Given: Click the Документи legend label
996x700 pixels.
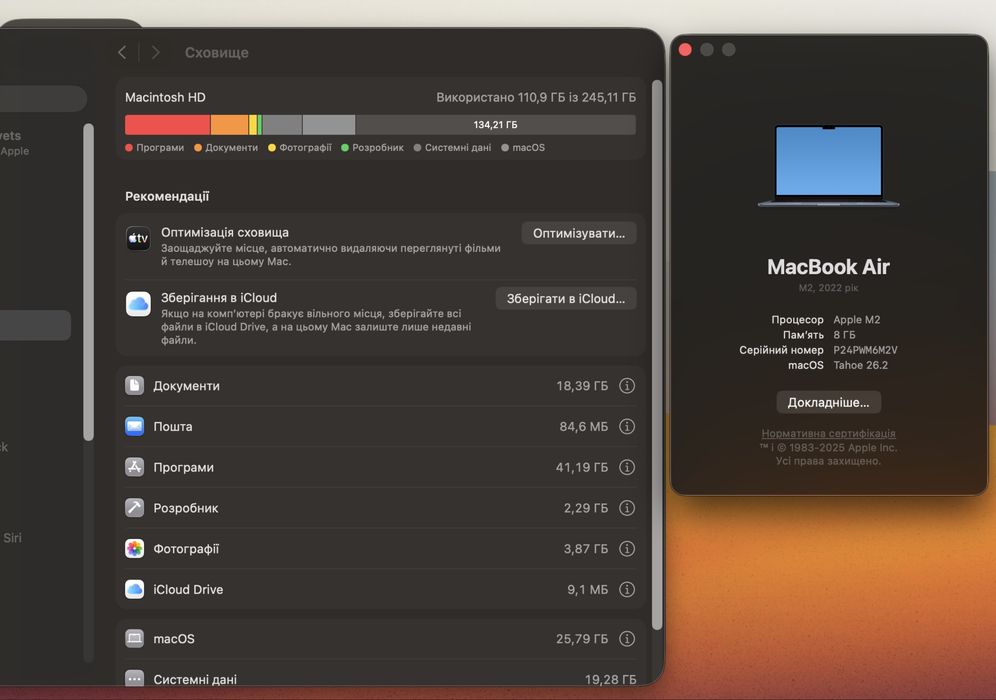Looking at the screenshot, I should click(231, 147).
